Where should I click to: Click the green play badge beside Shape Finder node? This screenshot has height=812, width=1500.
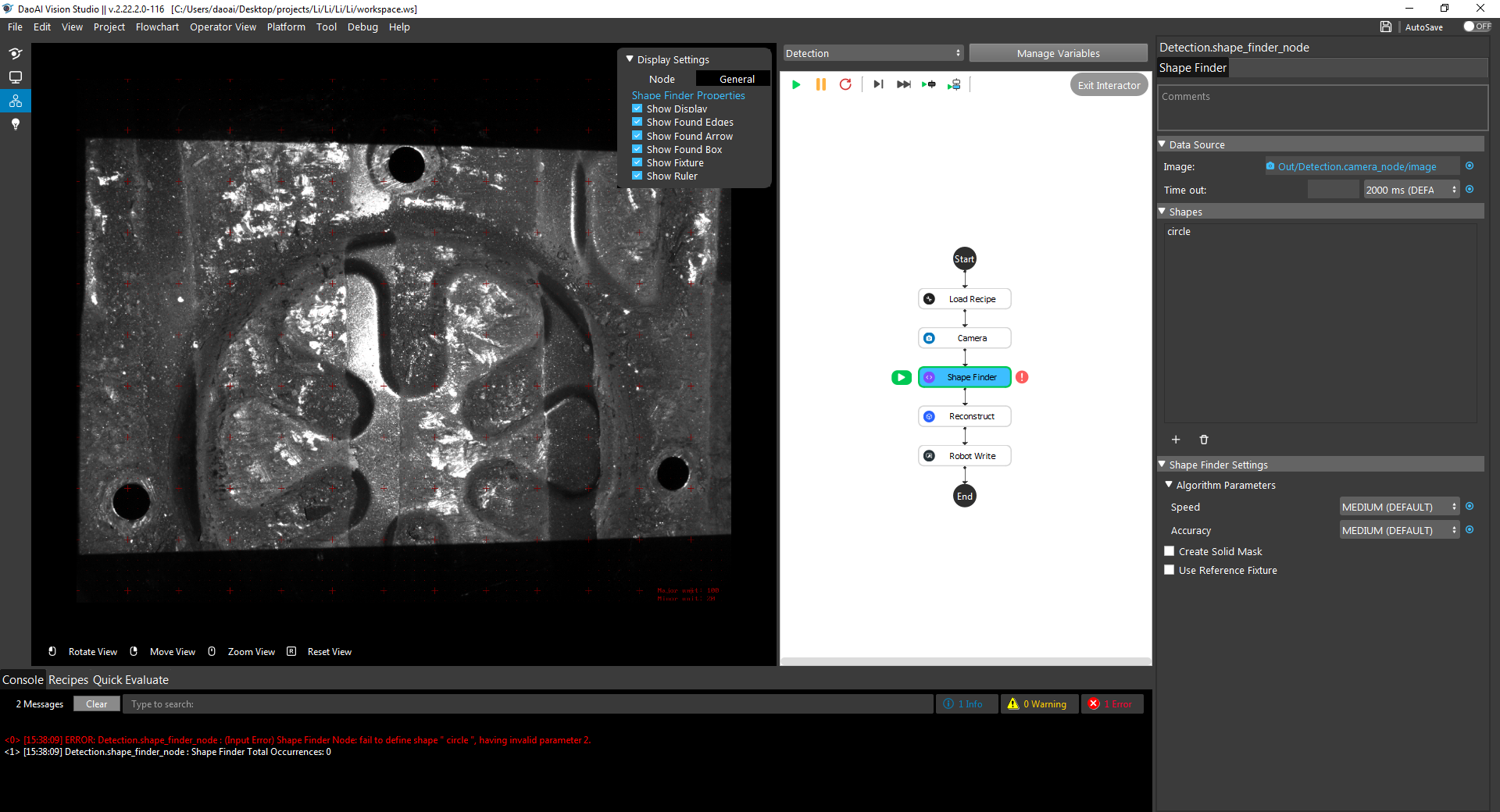point(902,377)
